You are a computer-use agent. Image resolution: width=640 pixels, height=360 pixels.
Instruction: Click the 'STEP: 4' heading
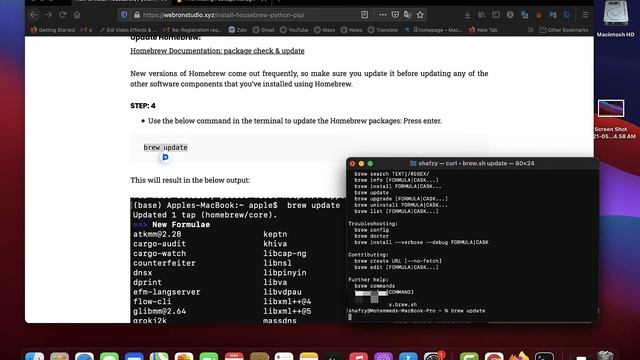pyautogui.click(x=143, y=106)
